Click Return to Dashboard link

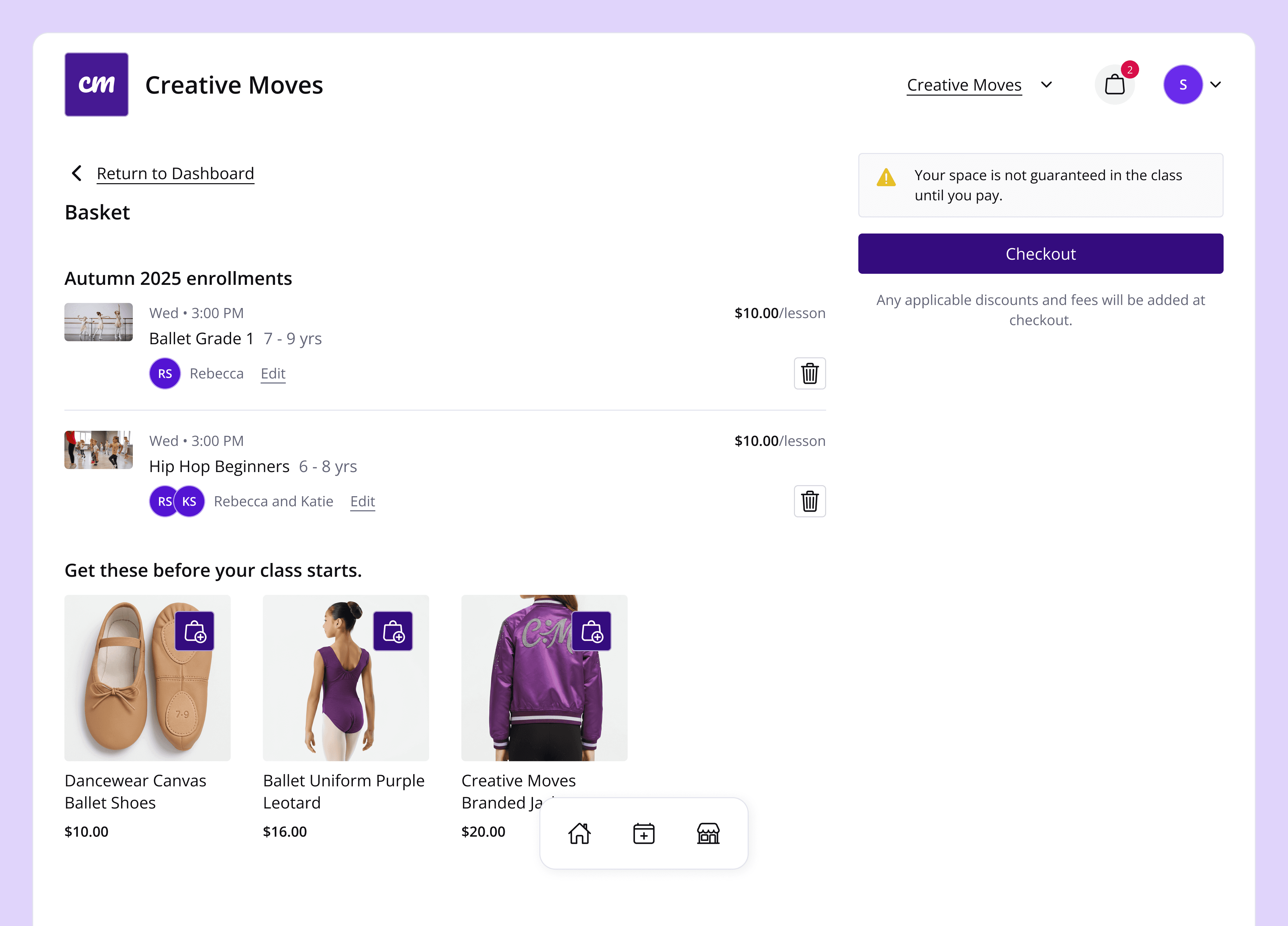tap(175, 173)
